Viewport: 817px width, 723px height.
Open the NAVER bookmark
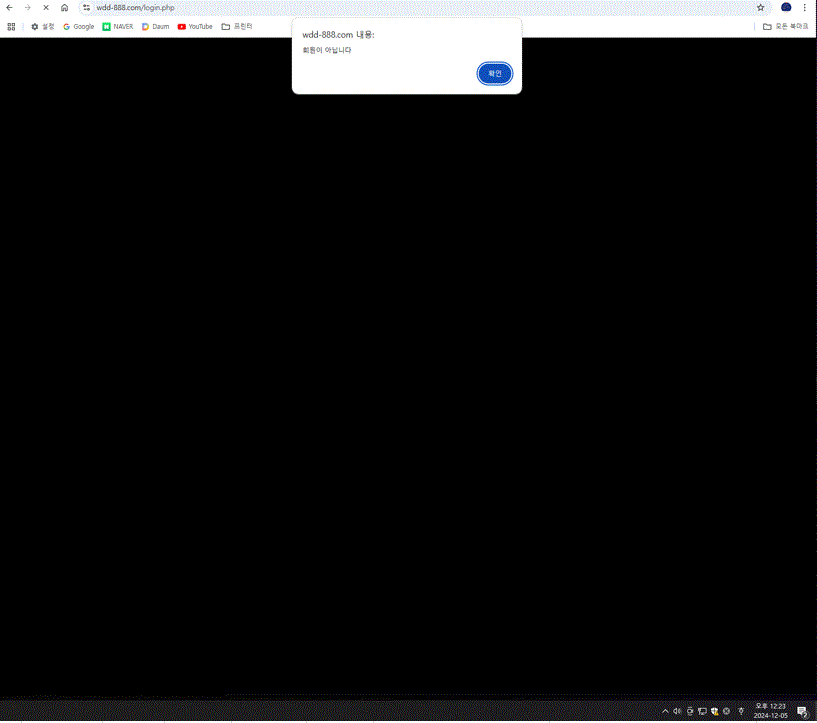pyautogui.click(x=118, y=27)
